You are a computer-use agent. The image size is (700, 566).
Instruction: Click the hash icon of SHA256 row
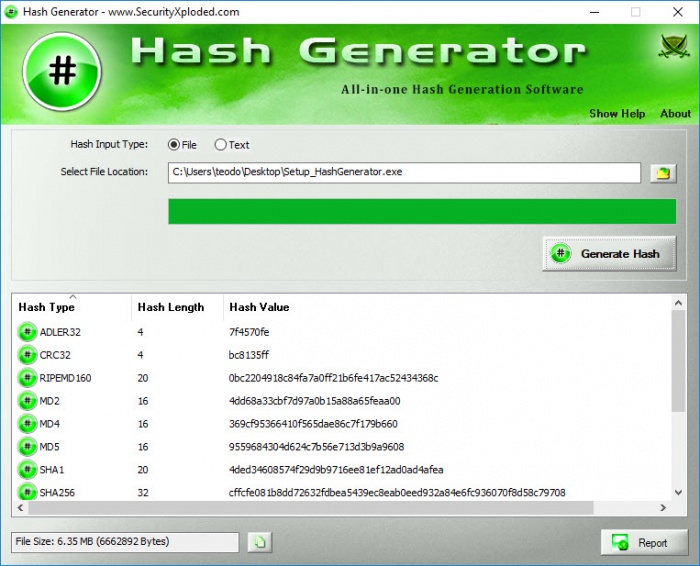27,492
